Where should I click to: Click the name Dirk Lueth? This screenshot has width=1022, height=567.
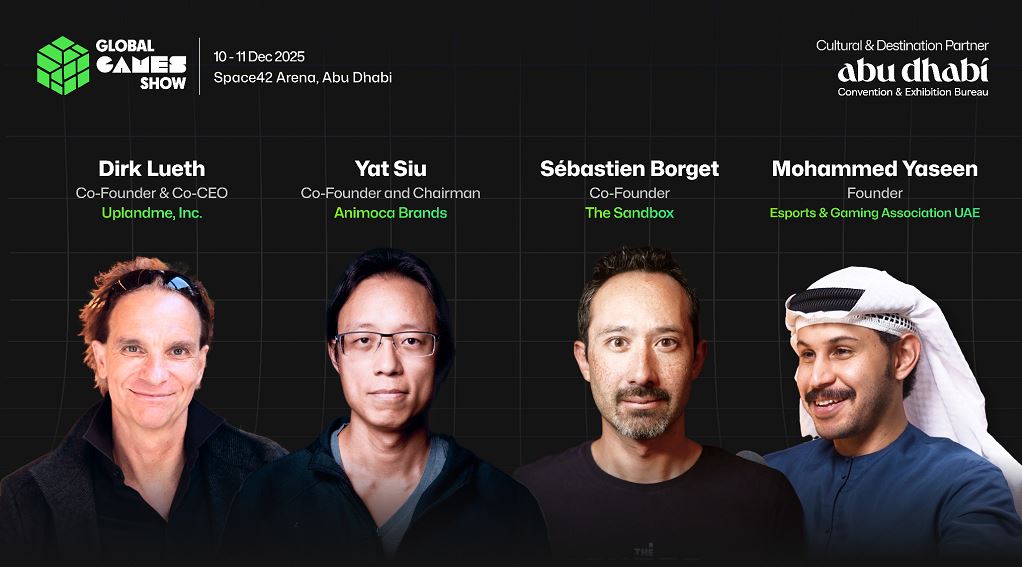tap(152, 169)
